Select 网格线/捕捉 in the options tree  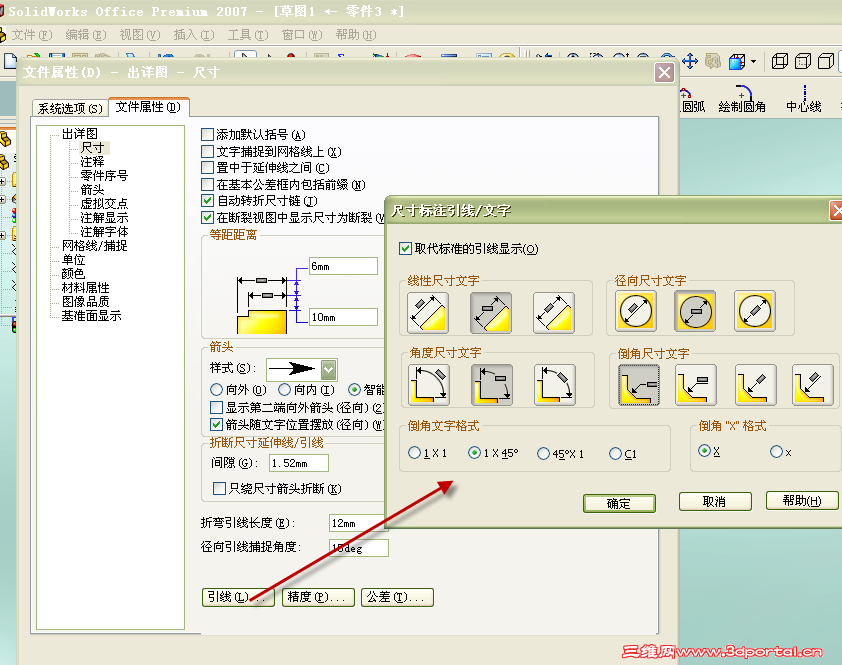tap(95, 245)
